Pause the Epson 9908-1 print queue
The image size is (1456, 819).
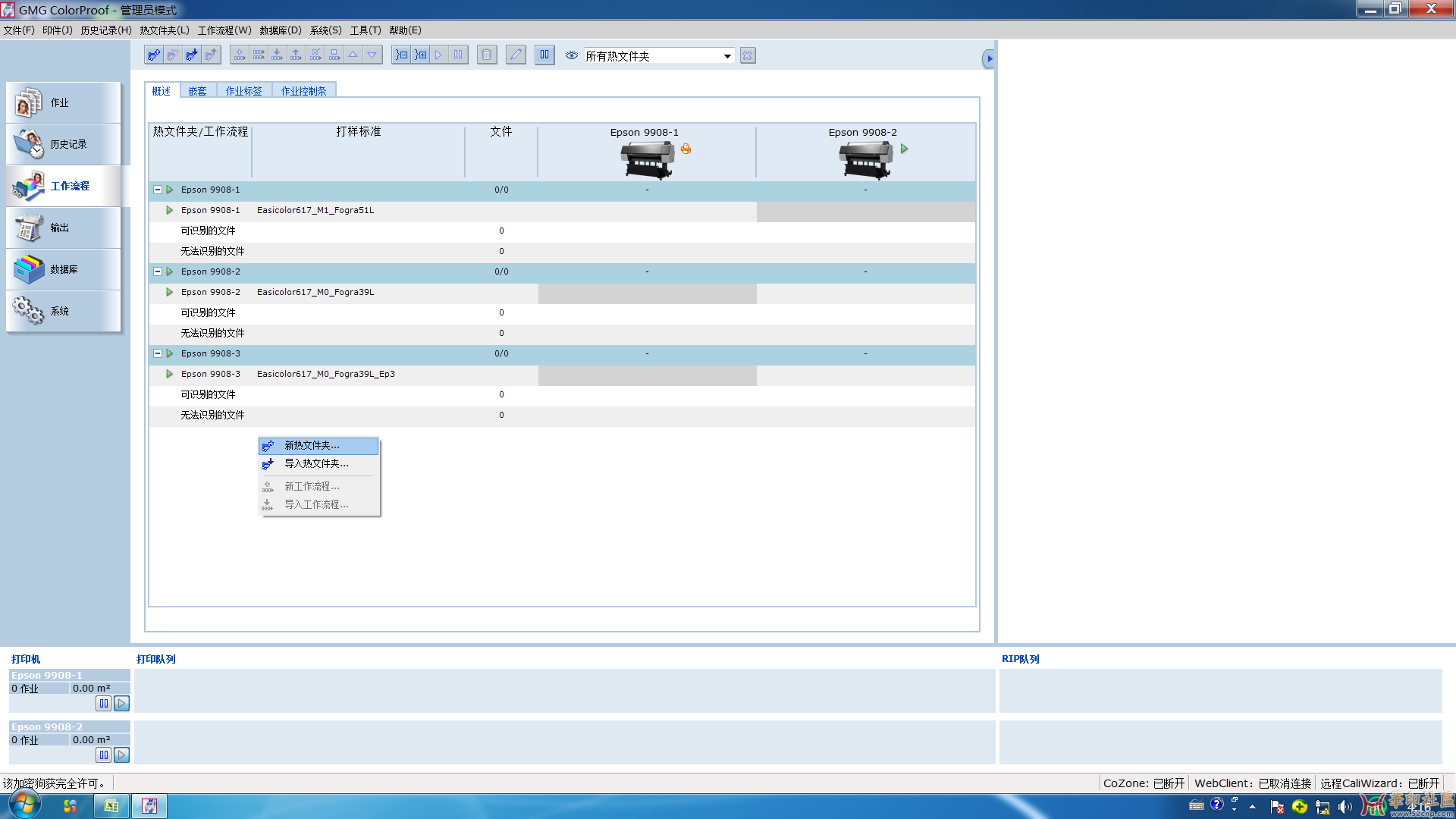click(x=104, y=704)
